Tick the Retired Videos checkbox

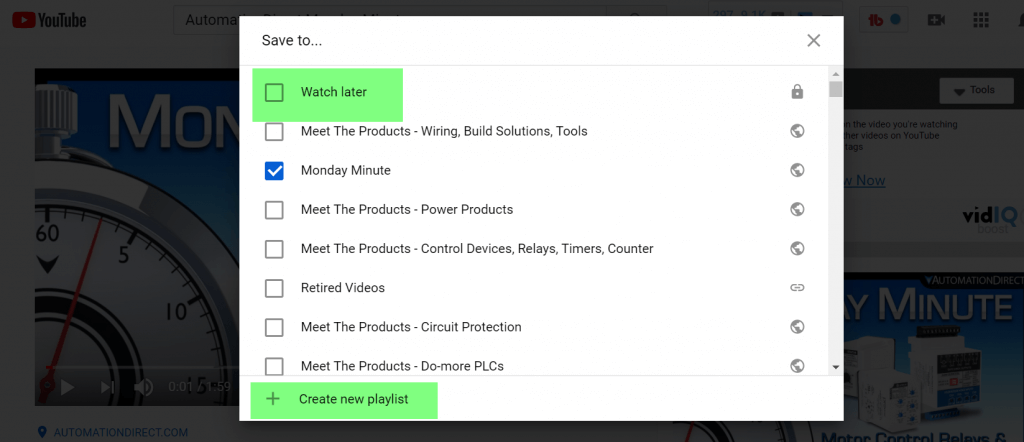coord(274,288)
